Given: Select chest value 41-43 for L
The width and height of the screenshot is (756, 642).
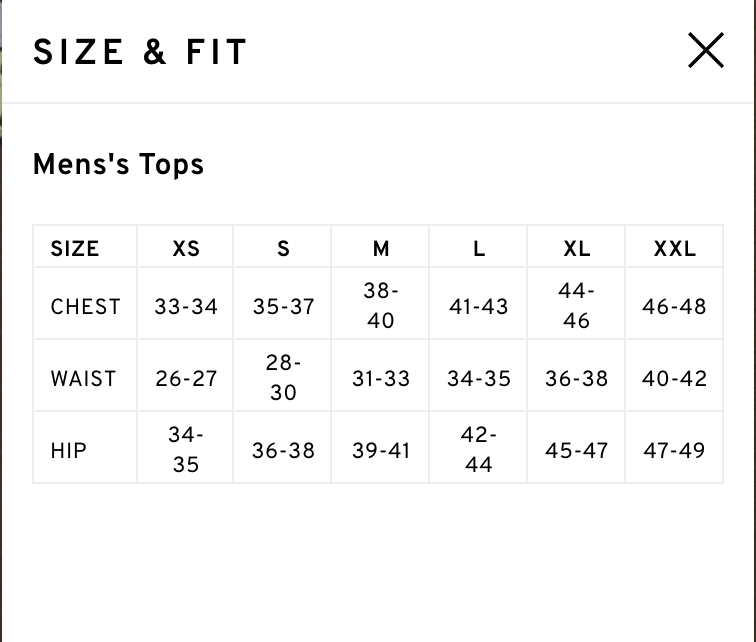Looking at the screenshot, I should pos(479,307).
